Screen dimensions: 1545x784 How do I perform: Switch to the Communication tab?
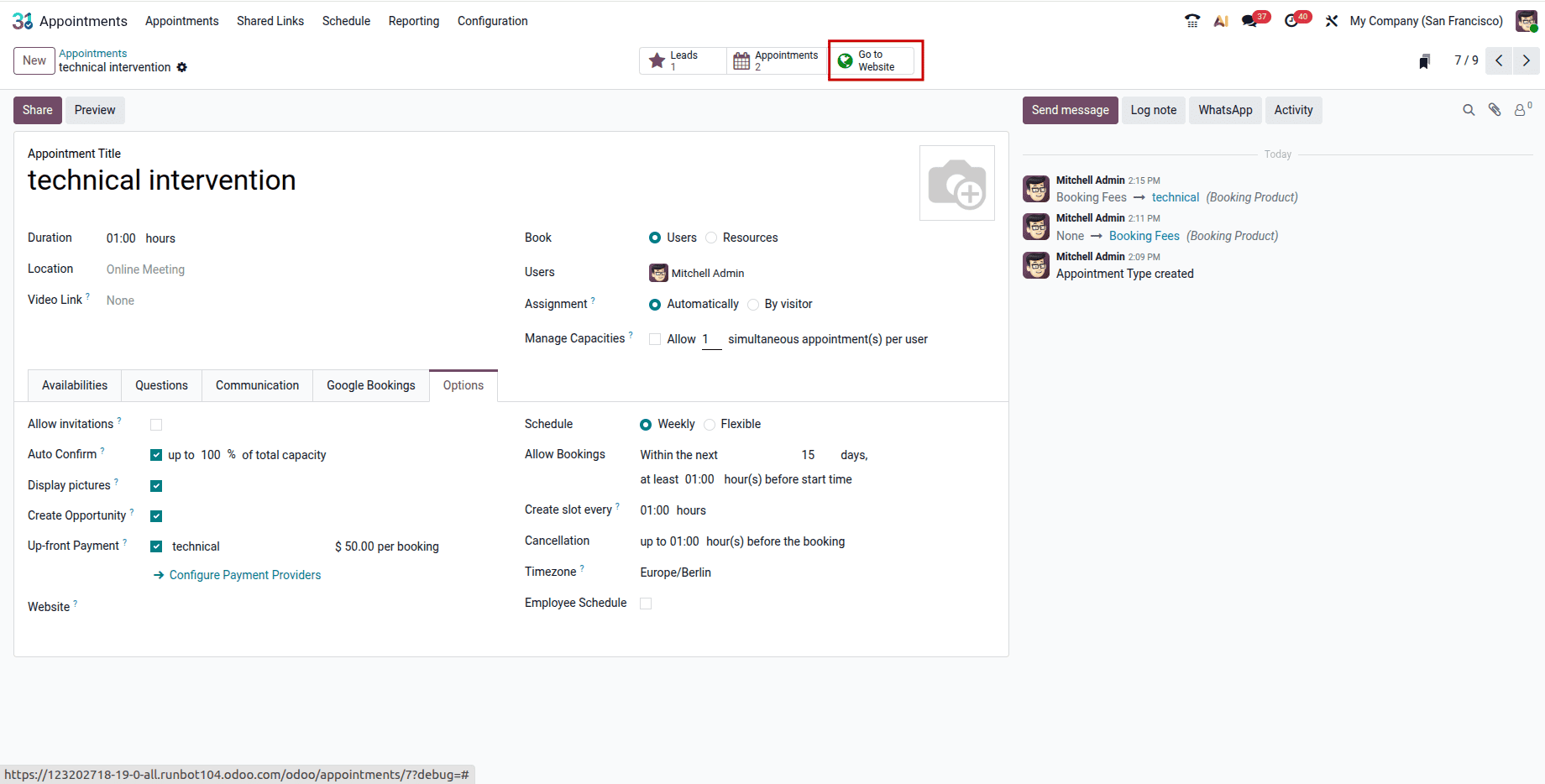coord(257,385)
